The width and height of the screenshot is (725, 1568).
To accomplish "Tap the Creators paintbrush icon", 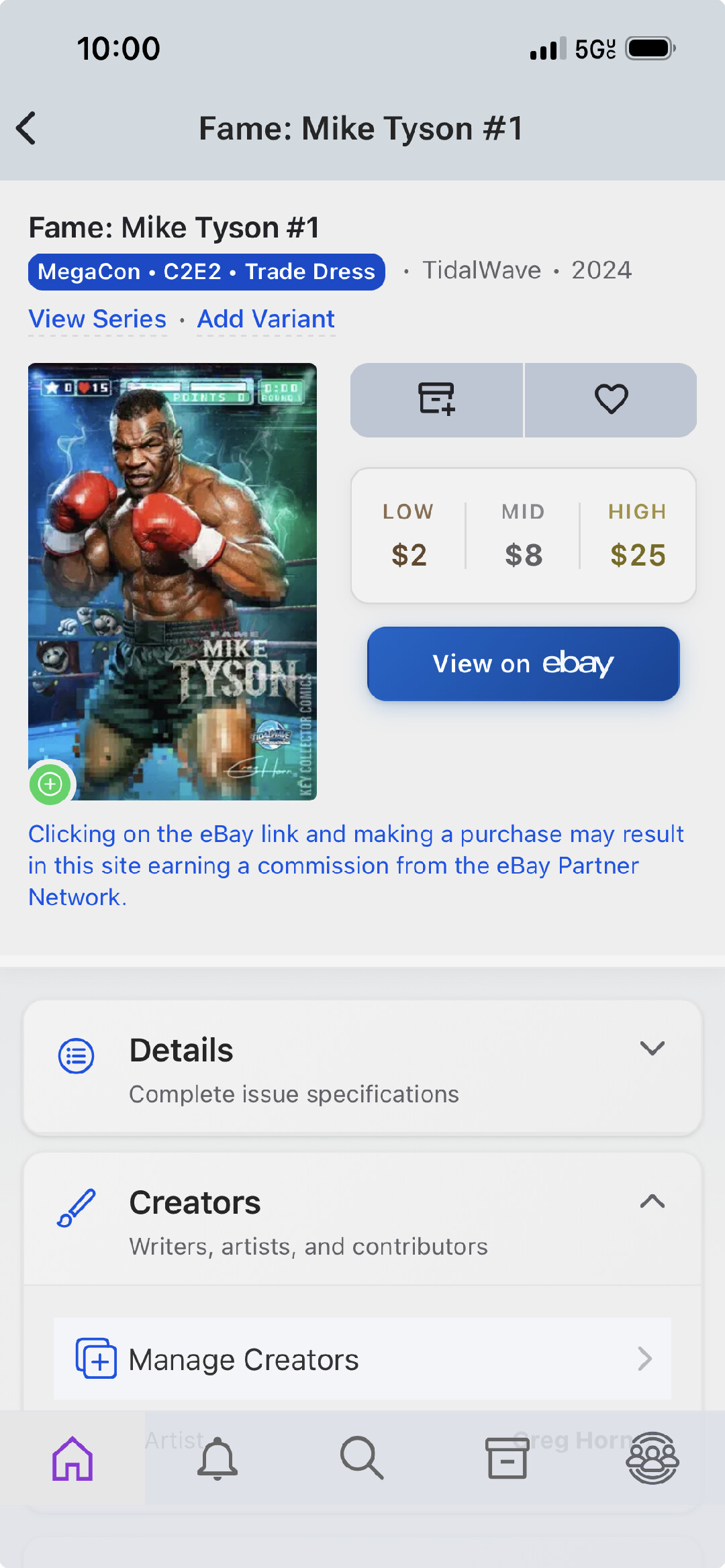I will 76,1208.
